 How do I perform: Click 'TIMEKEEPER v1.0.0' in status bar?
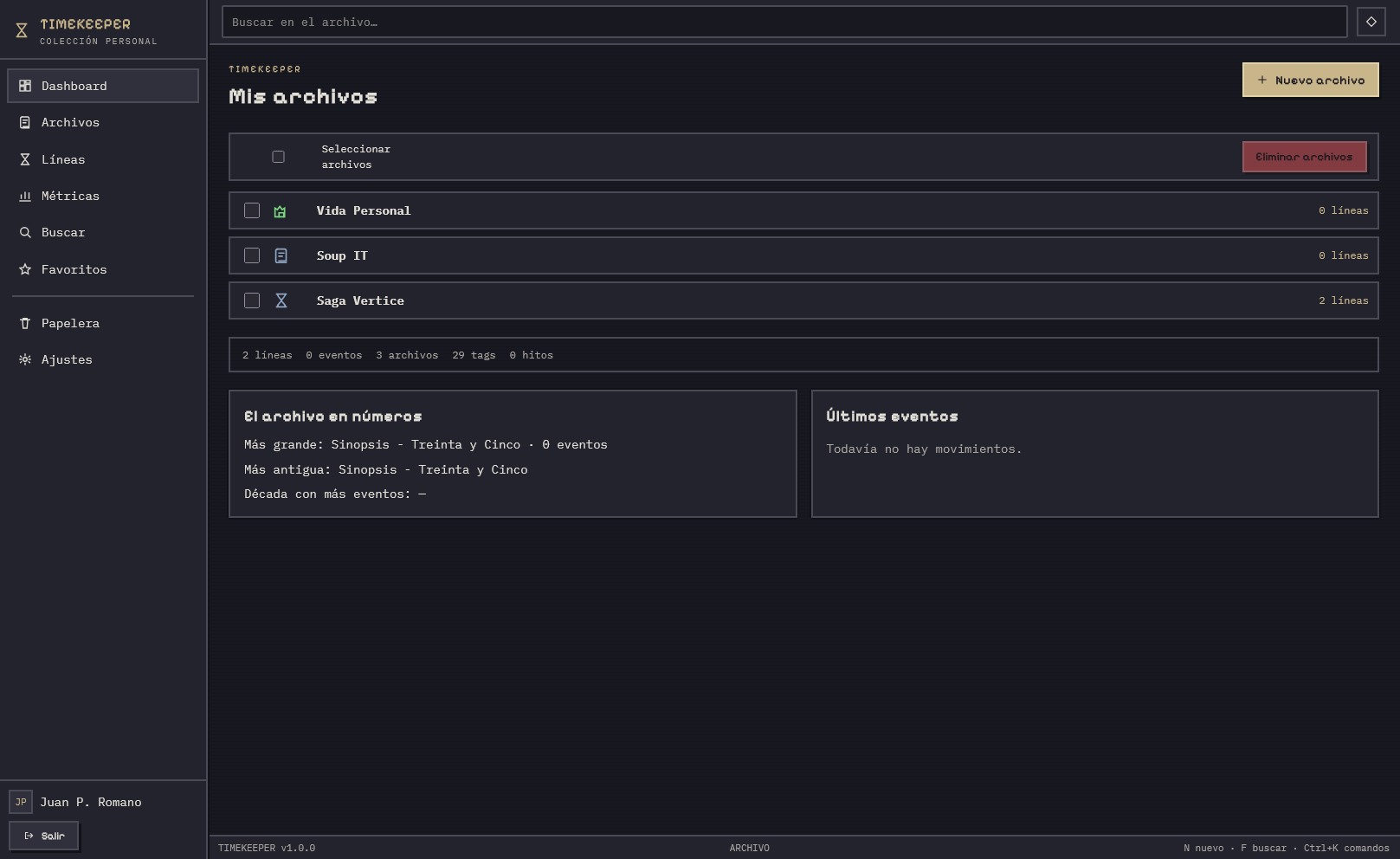267,848
